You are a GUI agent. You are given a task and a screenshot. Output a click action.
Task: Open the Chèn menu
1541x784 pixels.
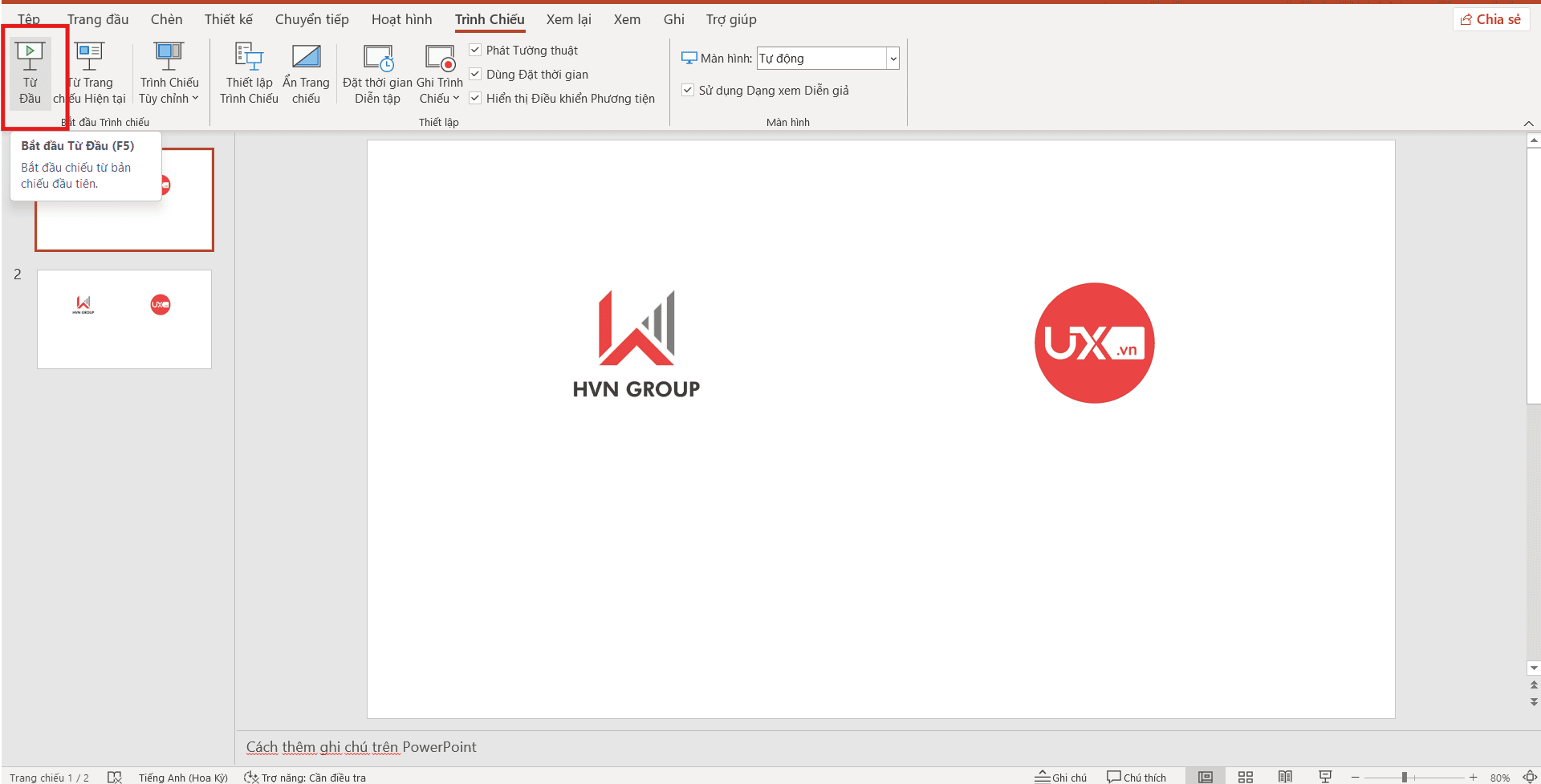click(166, 19)
